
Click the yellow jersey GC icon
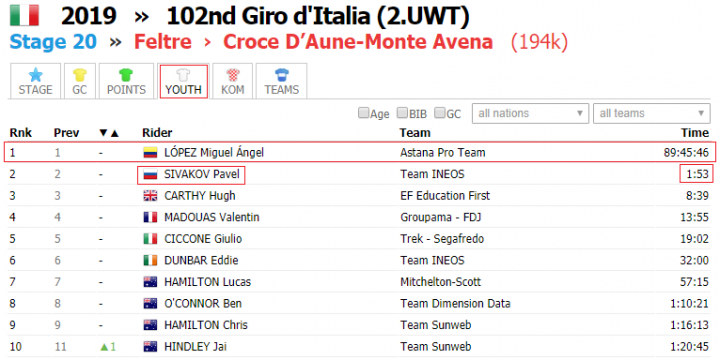(x=79, y=74)
